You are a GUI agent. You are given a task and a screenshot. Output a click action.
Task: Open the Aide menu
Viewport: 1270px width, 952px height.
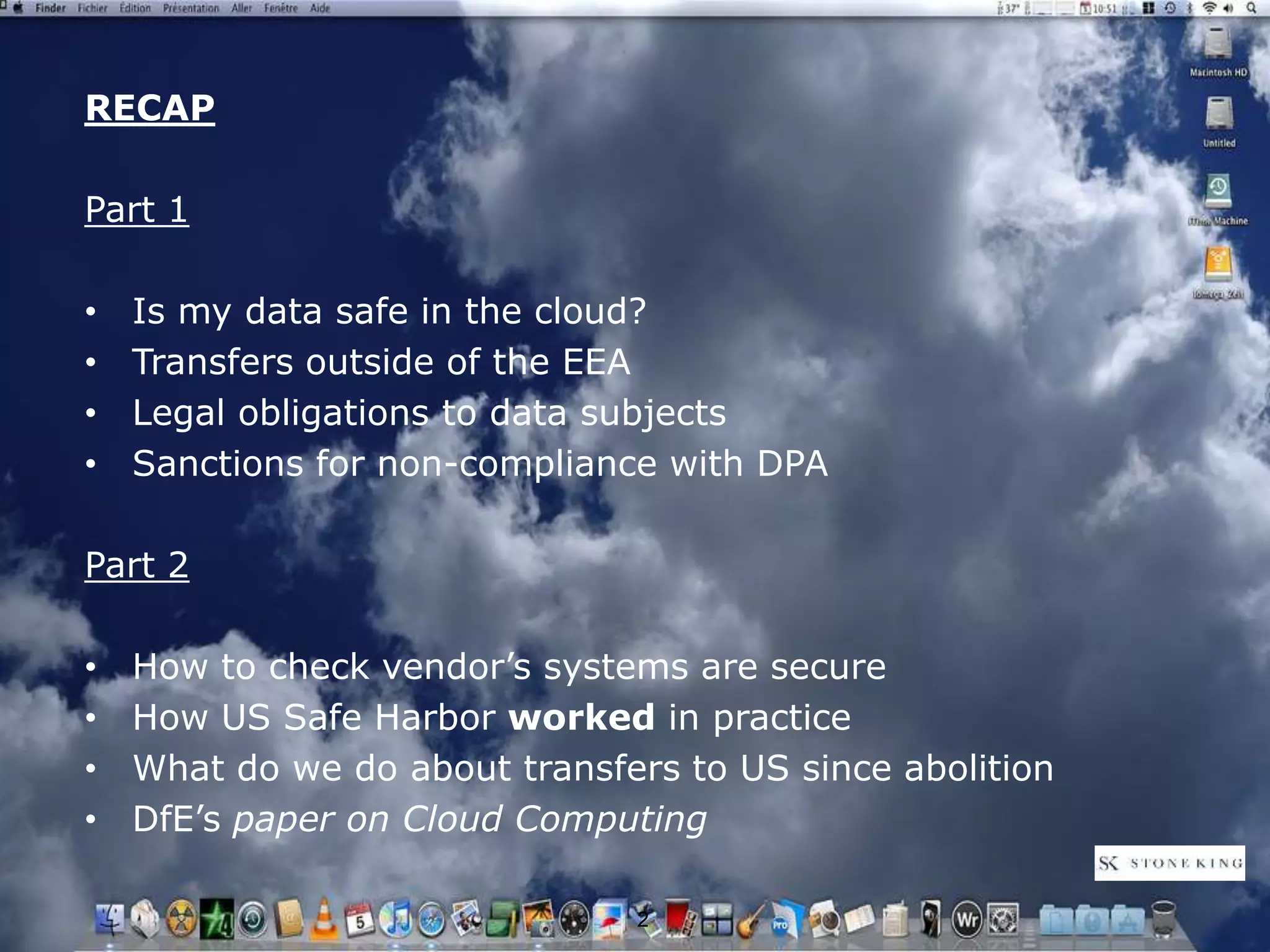coord(320,8)
